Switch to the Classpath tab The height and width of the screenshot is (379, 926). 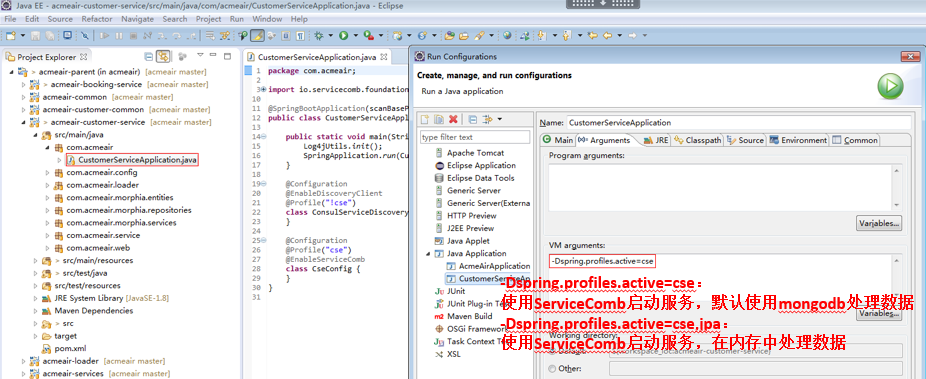(699, 141)
